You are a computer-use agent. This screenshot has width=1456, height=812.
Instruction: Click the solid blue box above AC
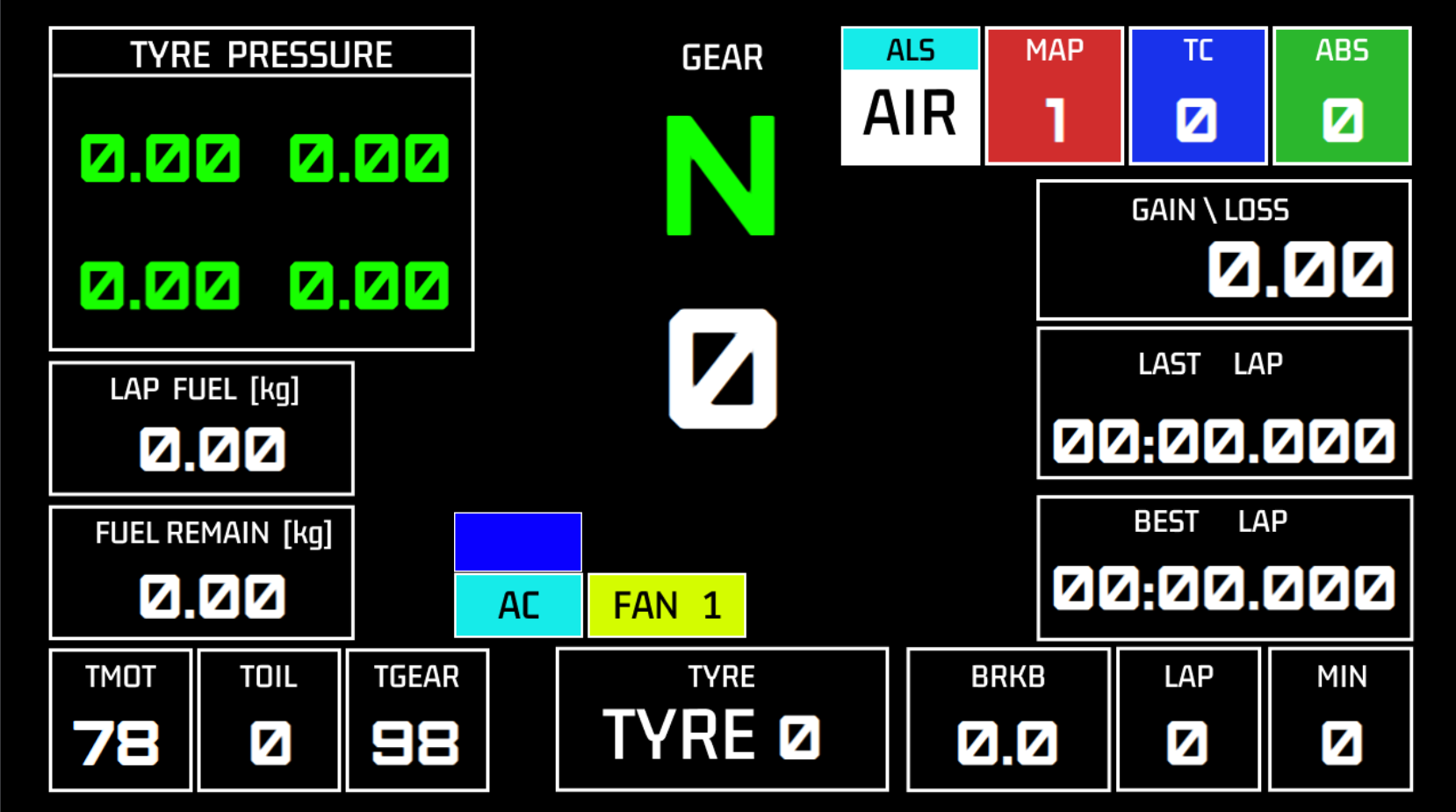(518, 542)
